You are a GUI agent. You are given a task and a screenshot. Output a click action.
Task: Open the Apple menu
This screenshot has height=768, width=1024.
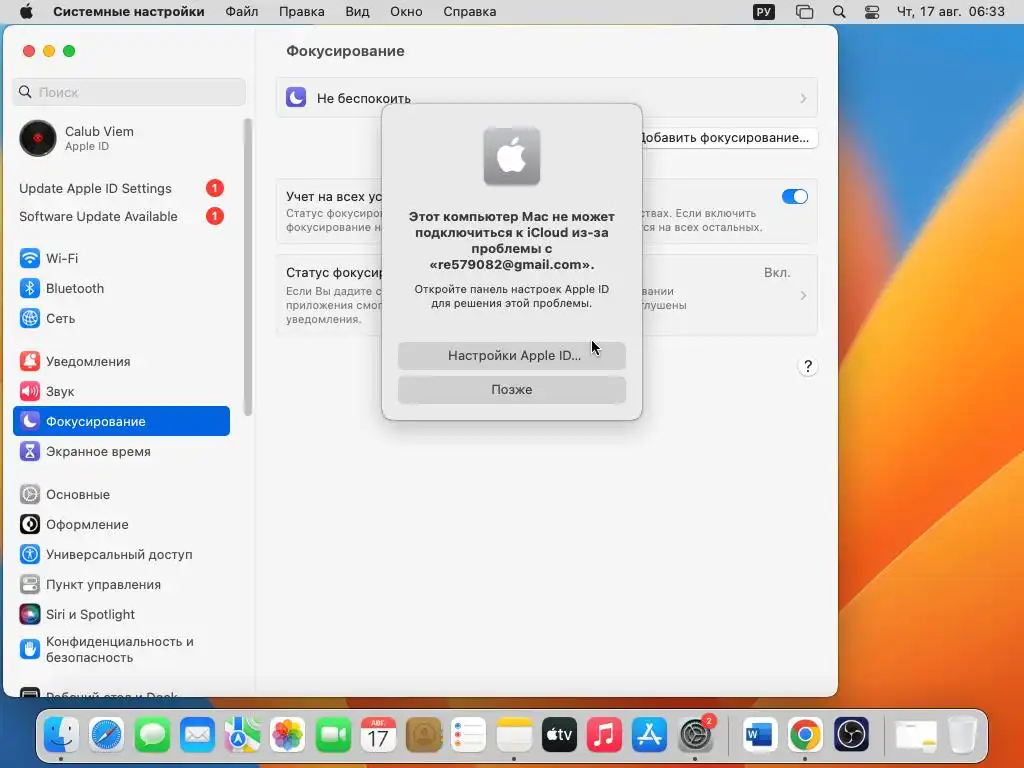pos(26,12)
